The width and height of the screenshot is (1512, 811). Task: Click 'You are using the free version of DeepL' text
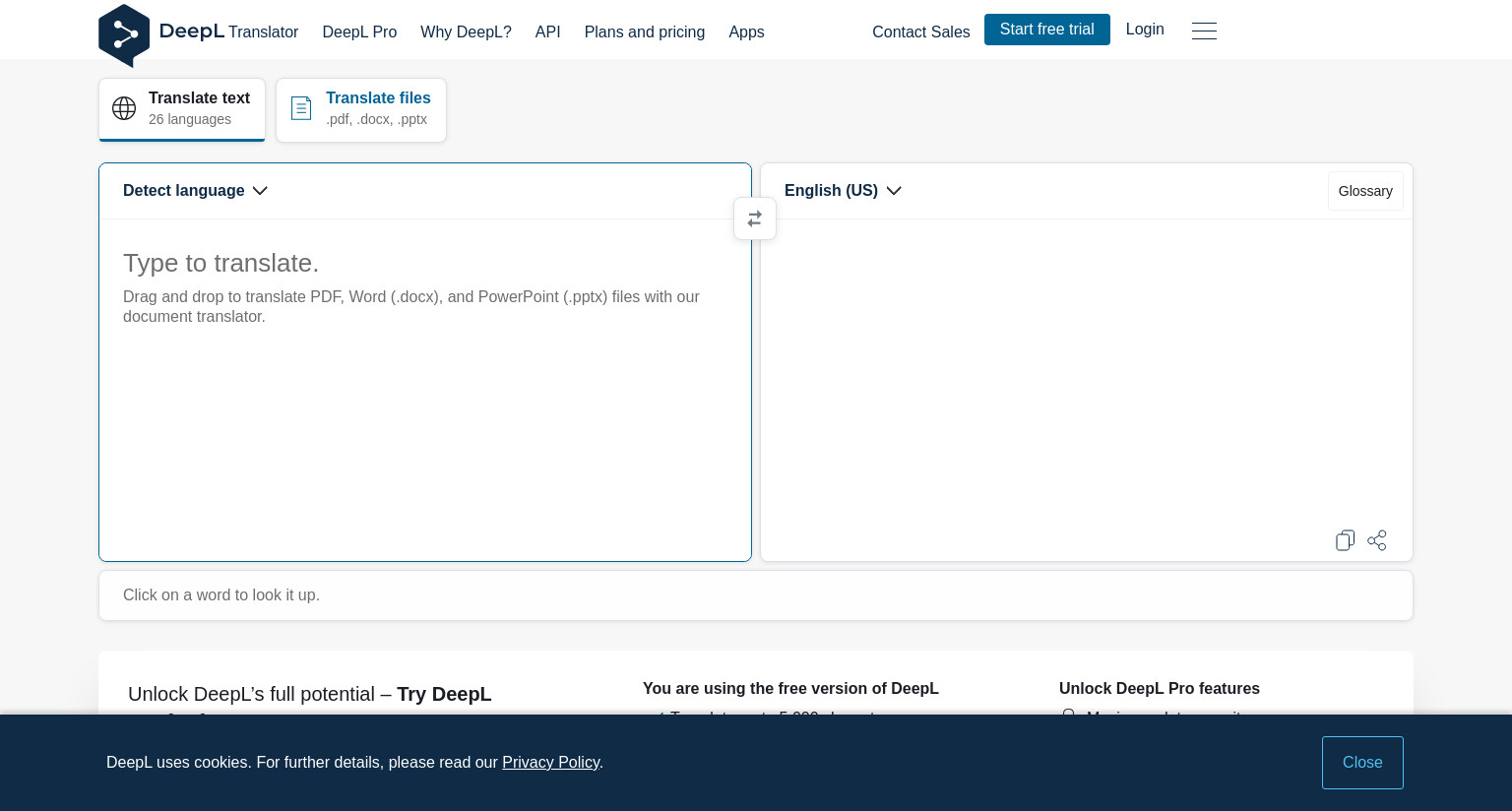[x=790, y=689]
